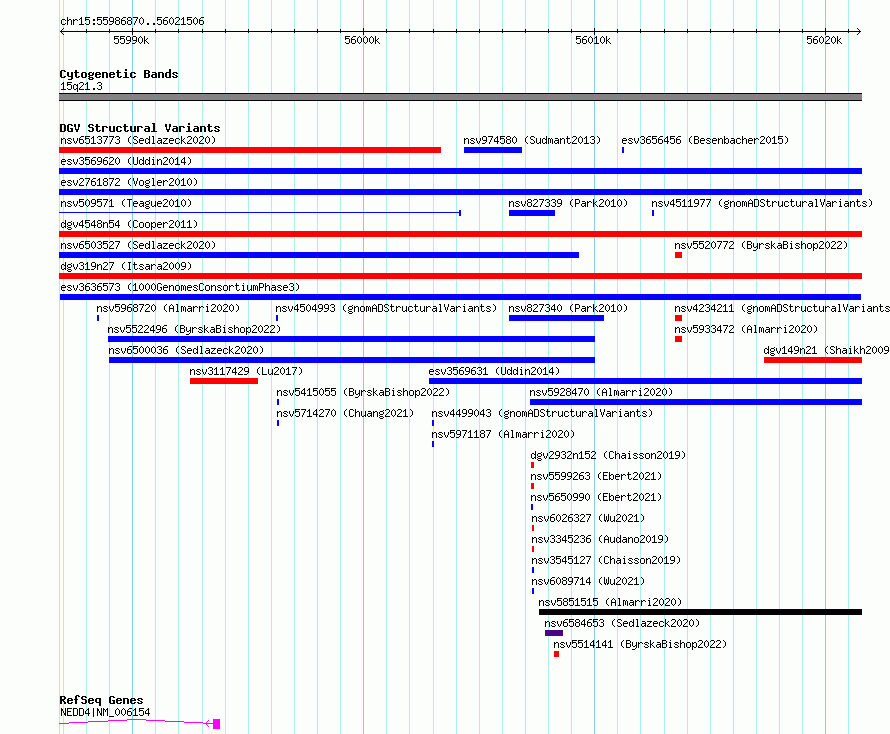Viewport: 890px width, 734px height.
Task: Click the 56010k ruler mark
Action: tap(593, 40)
